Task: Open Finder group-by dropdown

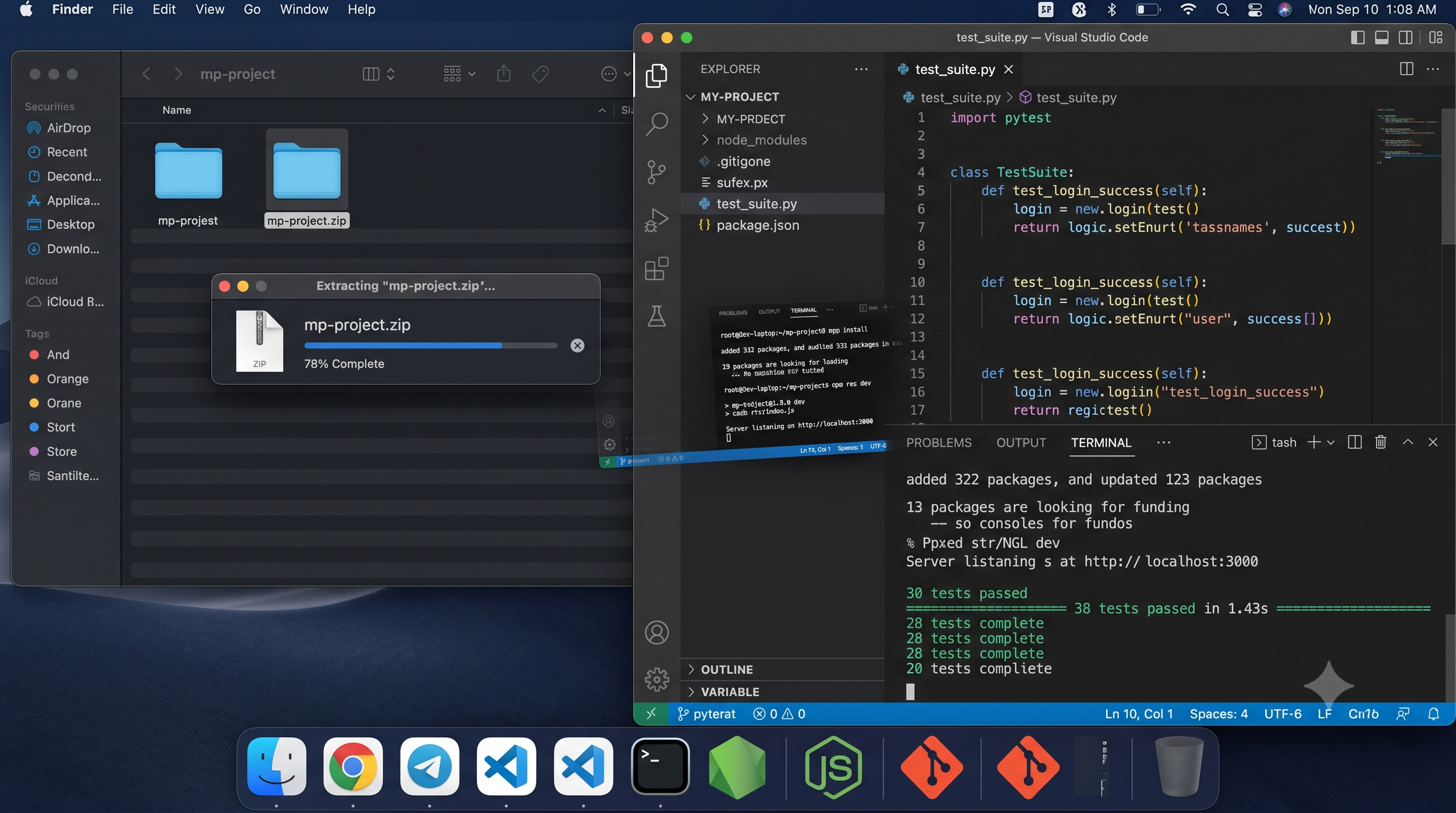Action: [459, 74]
